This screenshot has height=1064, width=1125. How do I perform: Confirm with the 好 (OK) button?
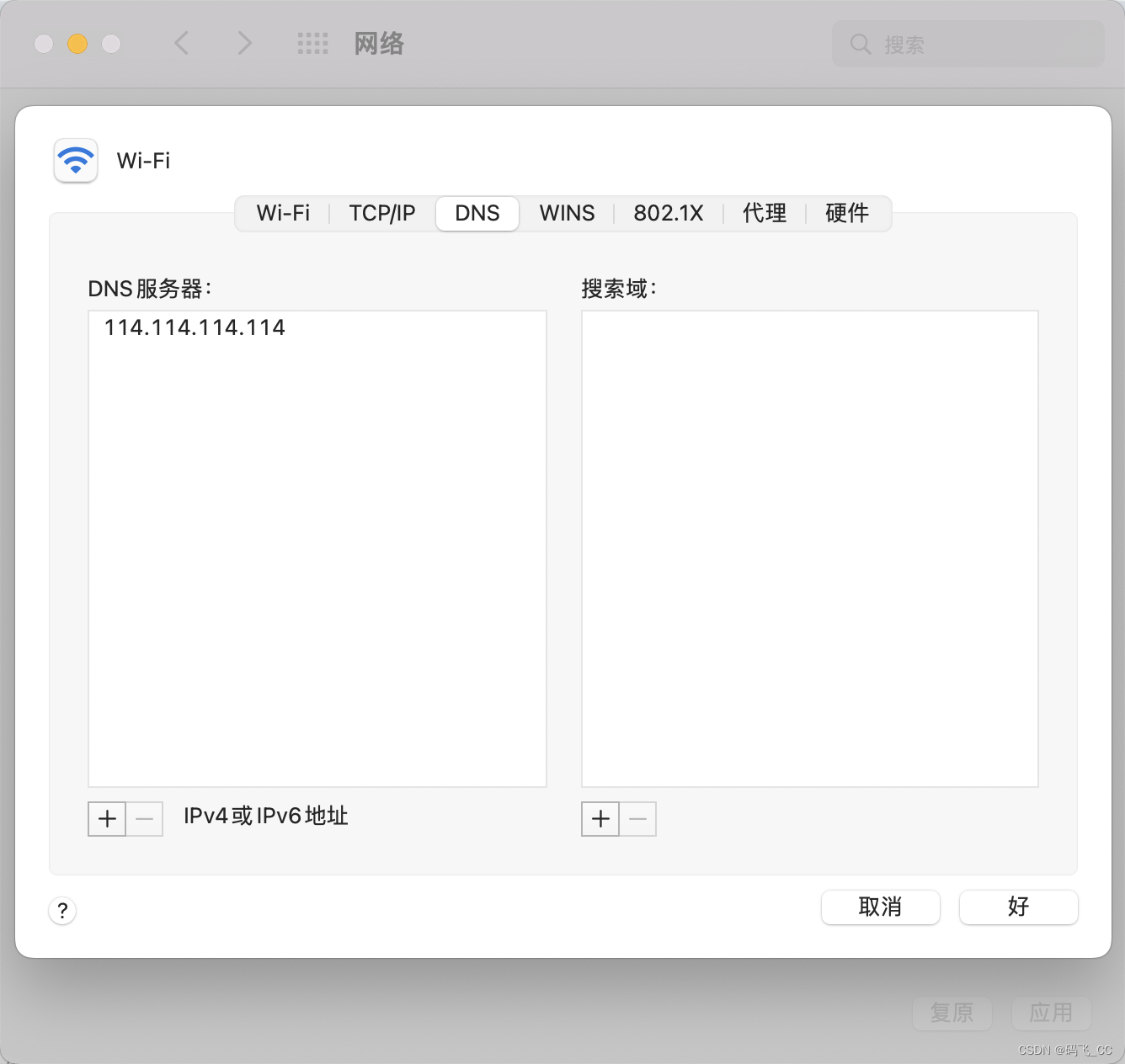[1019, 907]
